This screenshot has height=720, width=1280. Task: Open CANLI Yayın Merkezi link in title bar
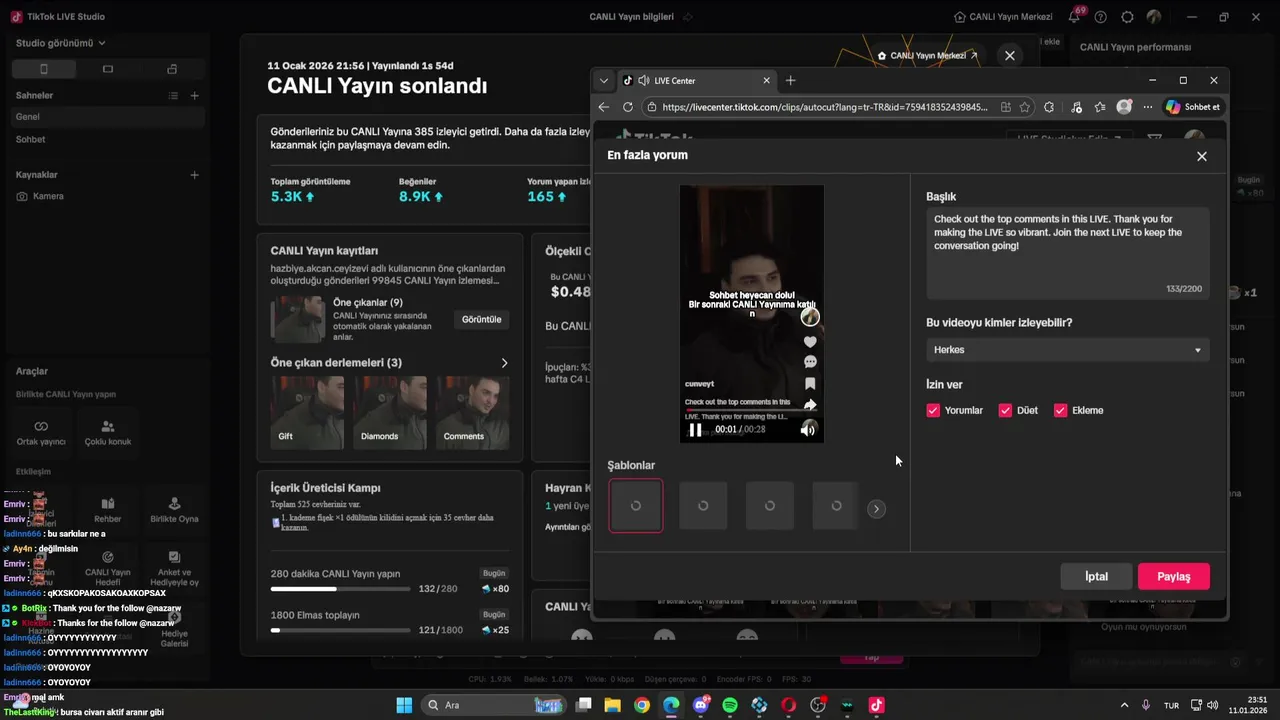pos(1003,17)
